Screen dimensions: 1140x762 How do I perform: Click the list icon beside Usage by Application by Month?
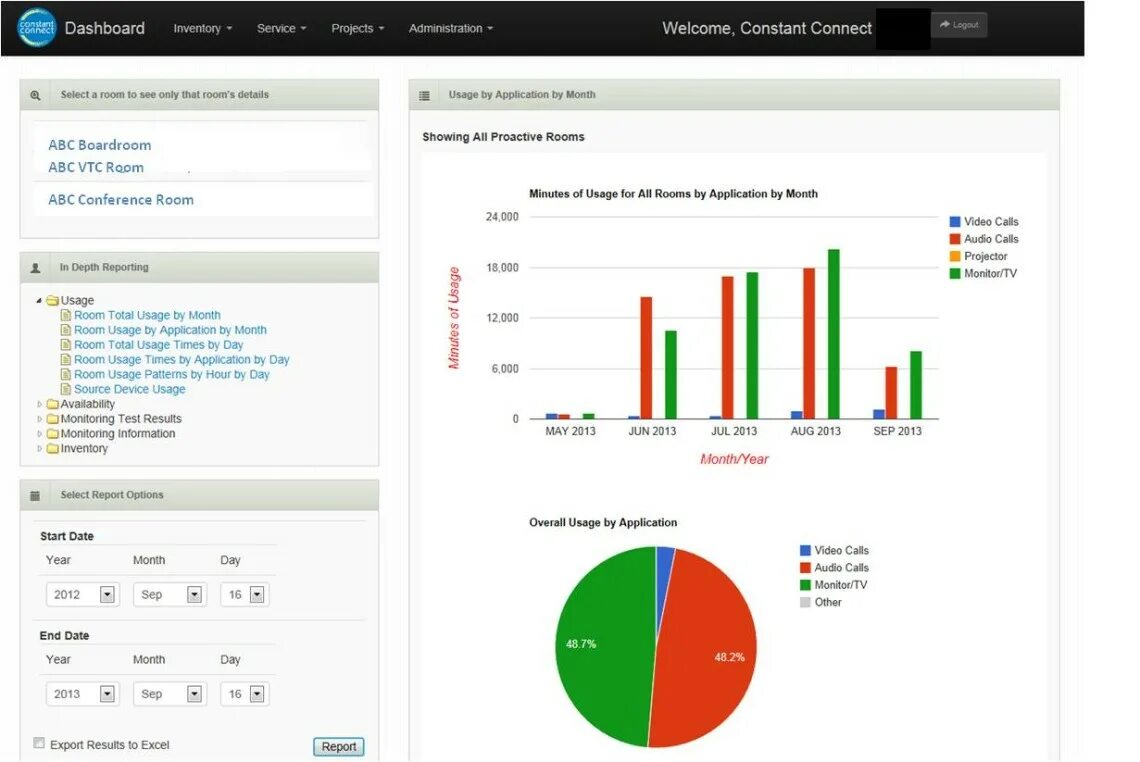425,95
